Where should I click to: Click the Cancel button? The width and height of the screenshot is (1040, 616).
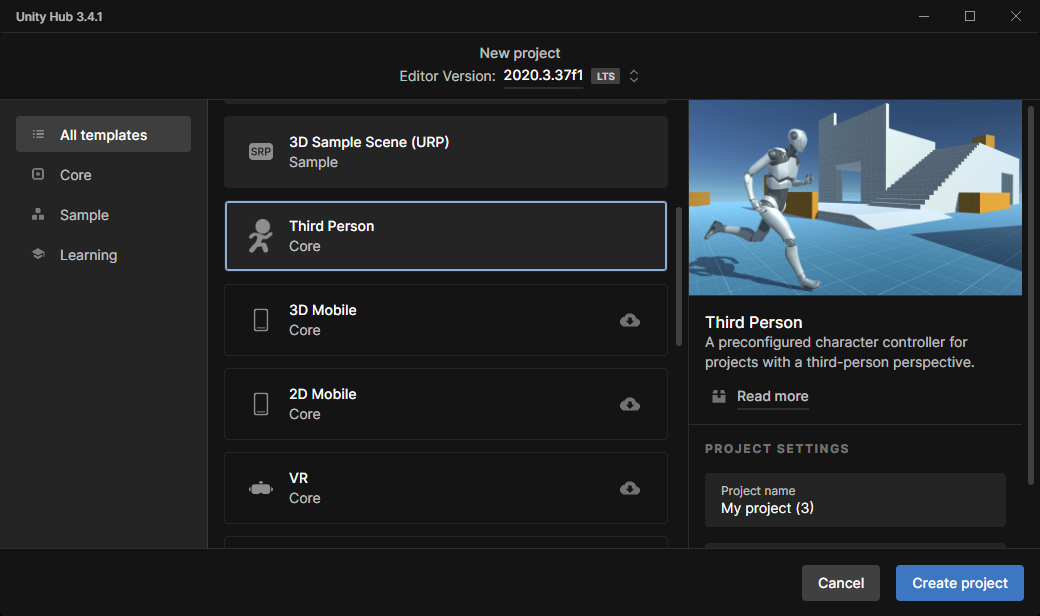point(840,583)
